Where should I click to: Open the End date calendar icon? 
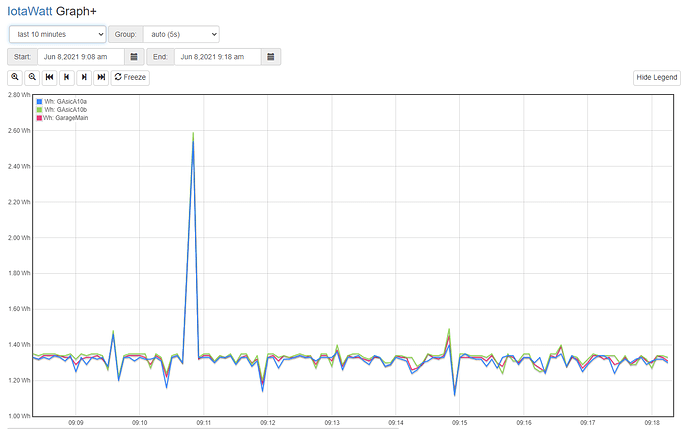[271, 57]
